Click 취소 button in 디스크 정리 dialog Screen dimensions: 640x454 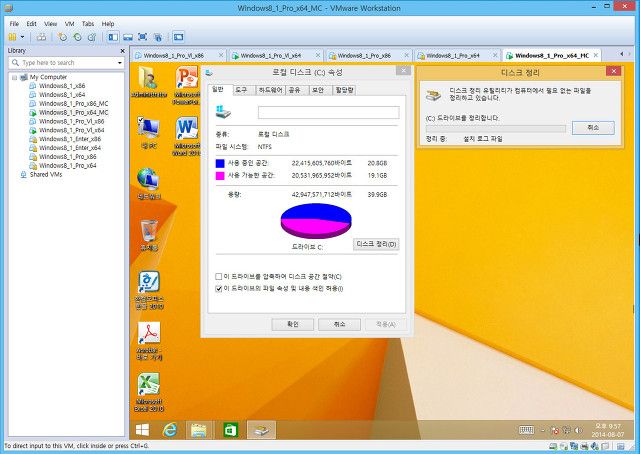pyautogui.click(x=593, y=128)
